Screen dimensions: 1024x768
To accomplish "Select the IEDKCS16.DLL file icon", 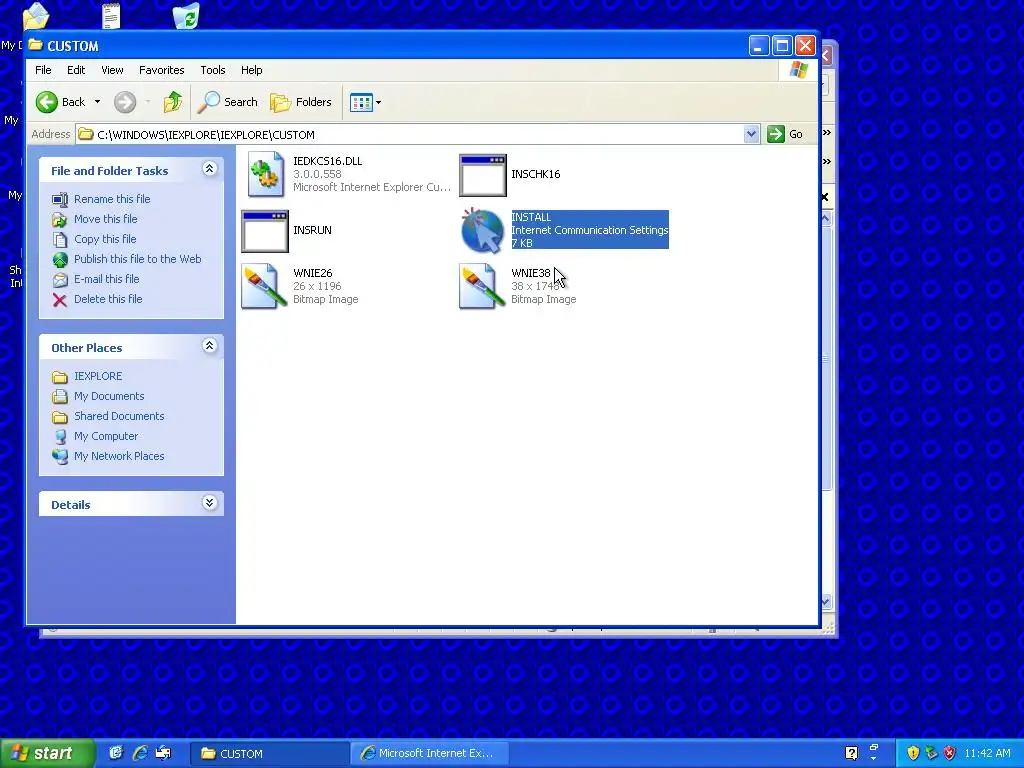I will (265, 174).
